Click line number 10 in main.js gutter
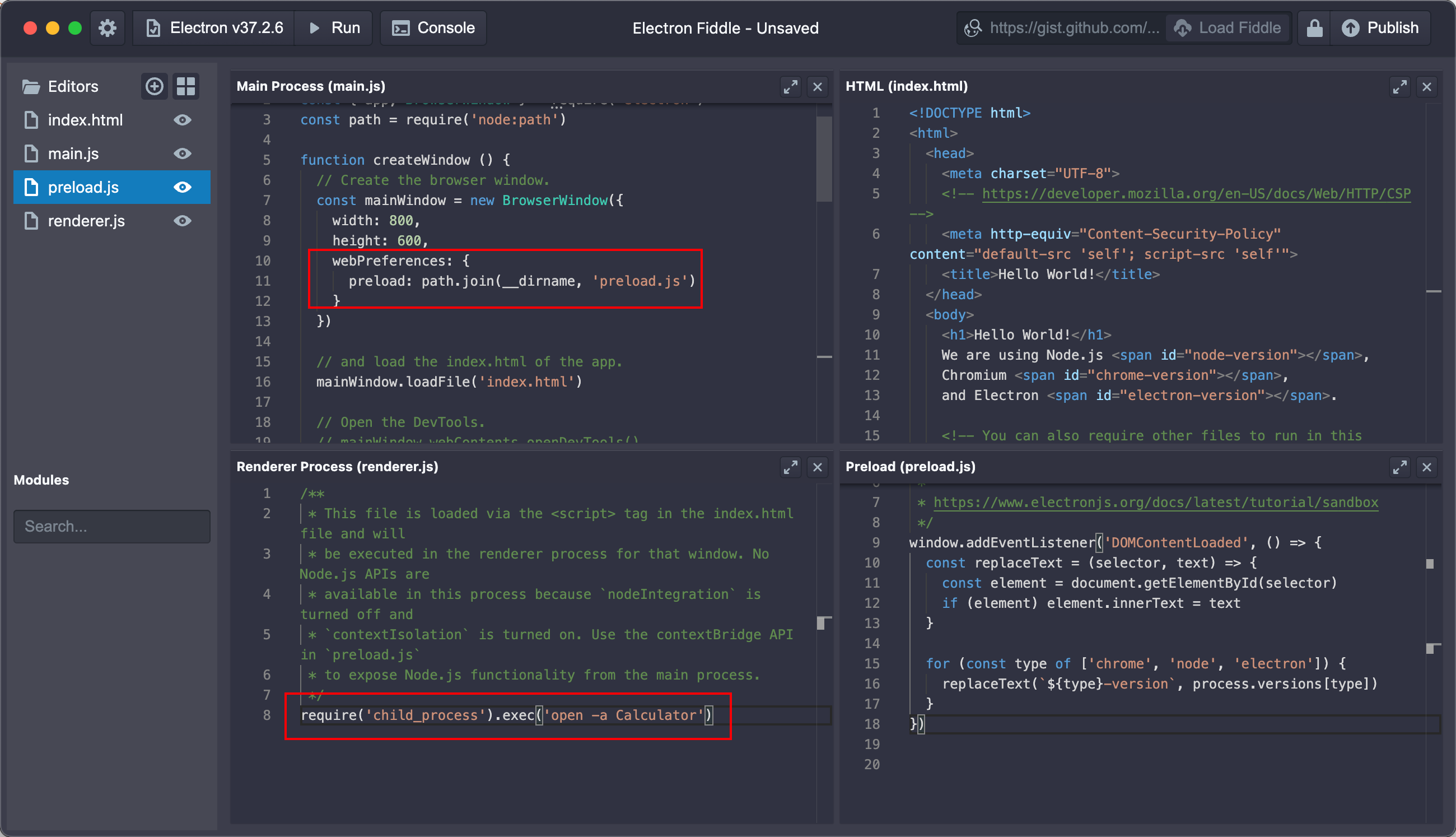The width and height of the screenshot is (1456, 837). tap(263, 261)
